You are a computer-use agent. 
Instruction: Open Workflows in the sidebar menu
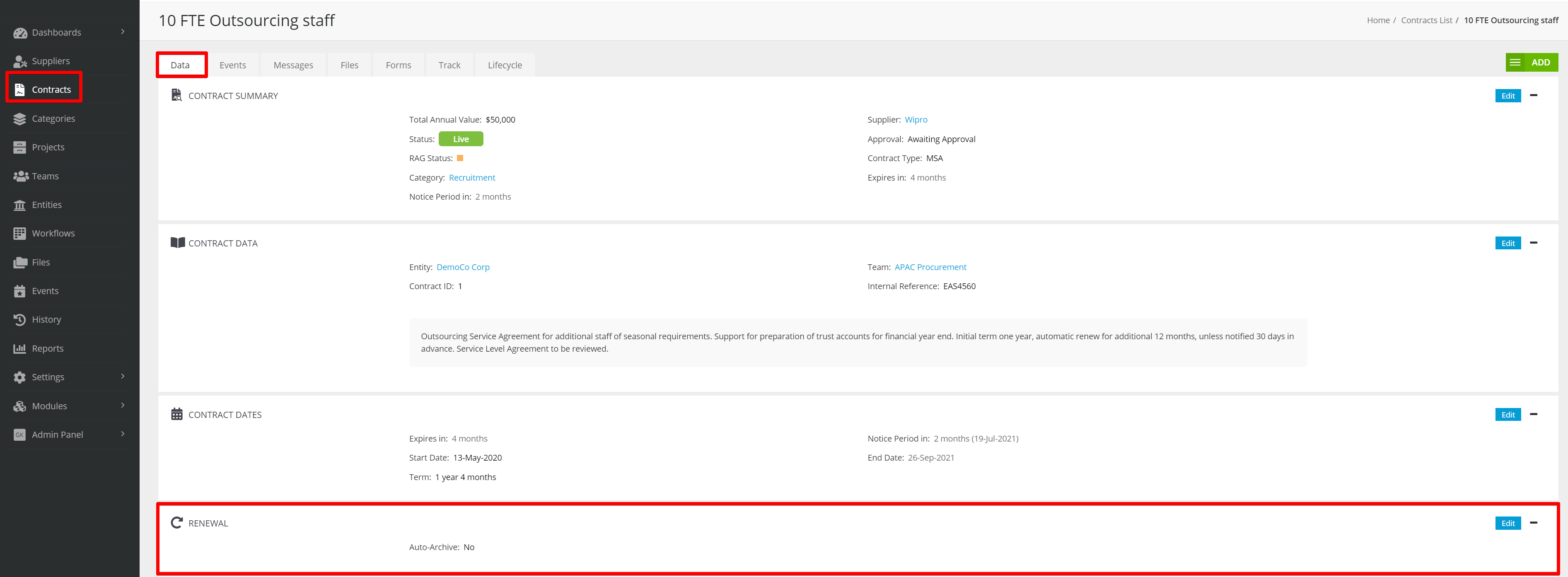tap(53, 234)
